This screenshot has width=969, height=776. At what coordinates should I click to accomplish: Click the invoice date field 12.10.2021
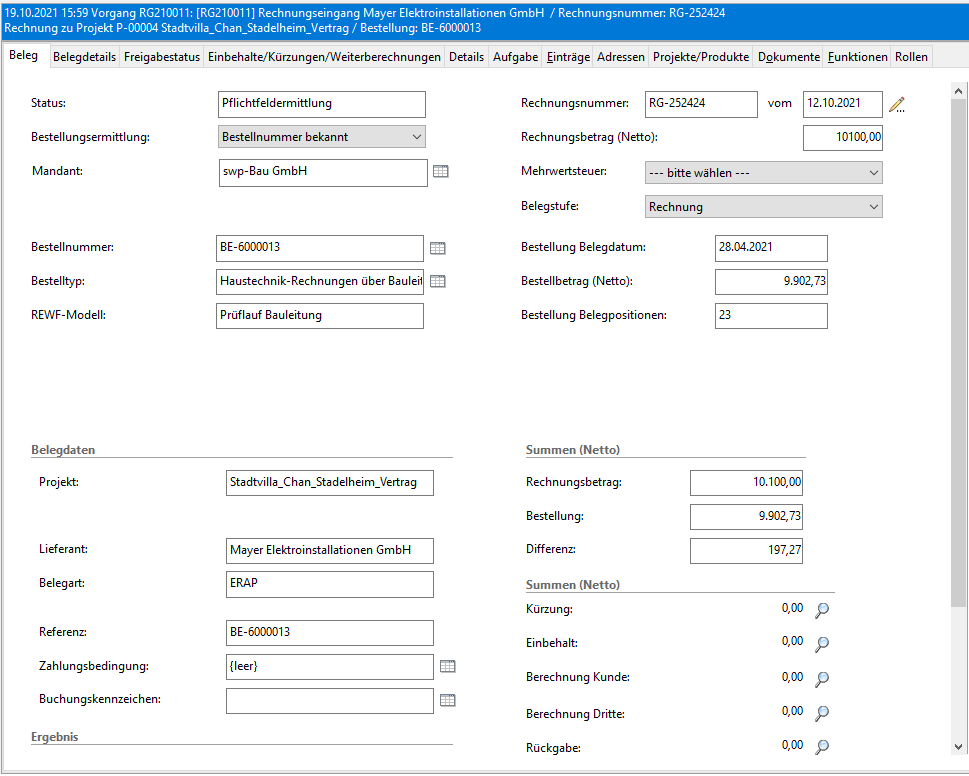[x=843, y=104]
